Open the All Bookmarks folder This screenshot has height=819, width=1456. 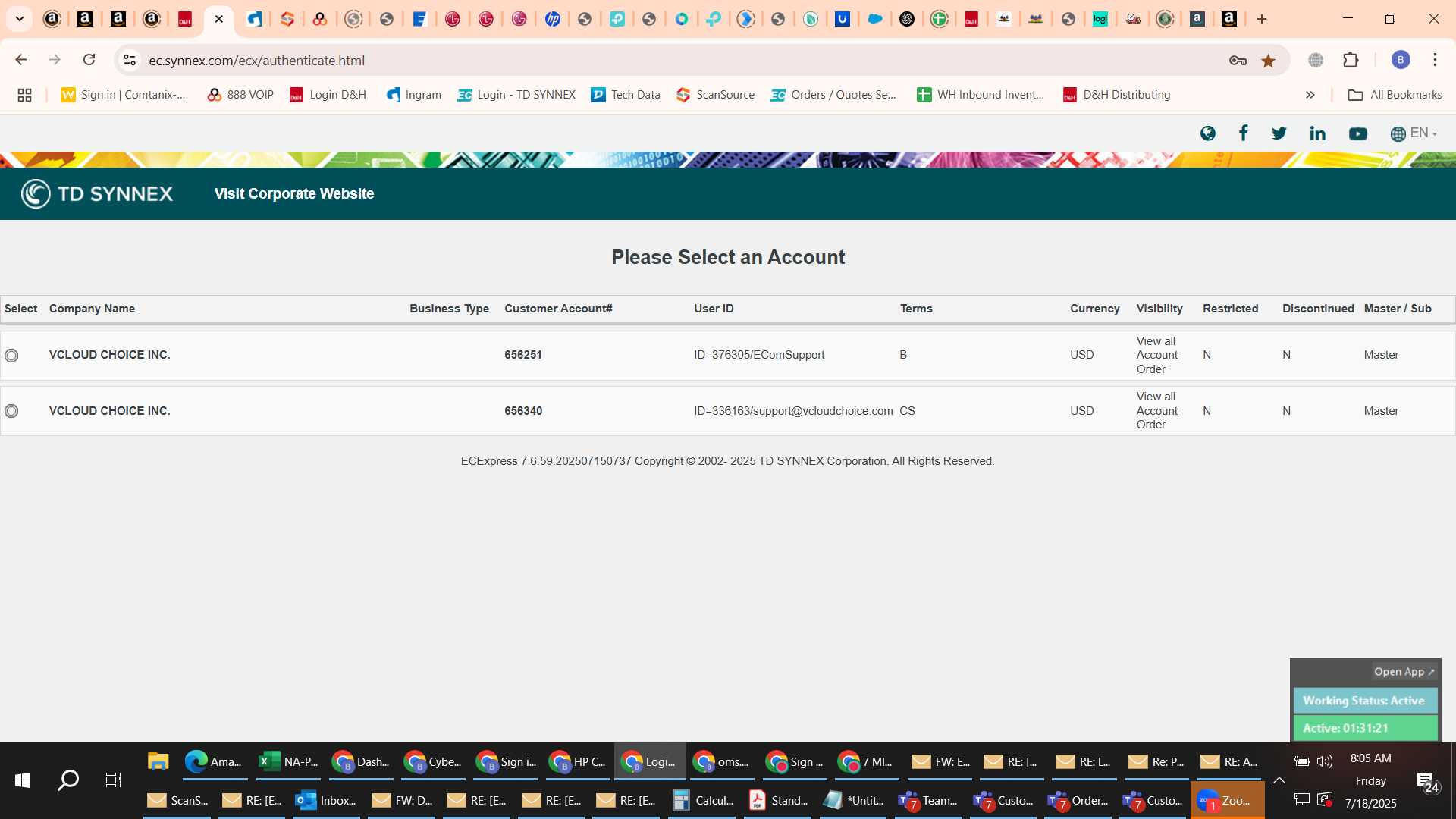click(1395, 95)
